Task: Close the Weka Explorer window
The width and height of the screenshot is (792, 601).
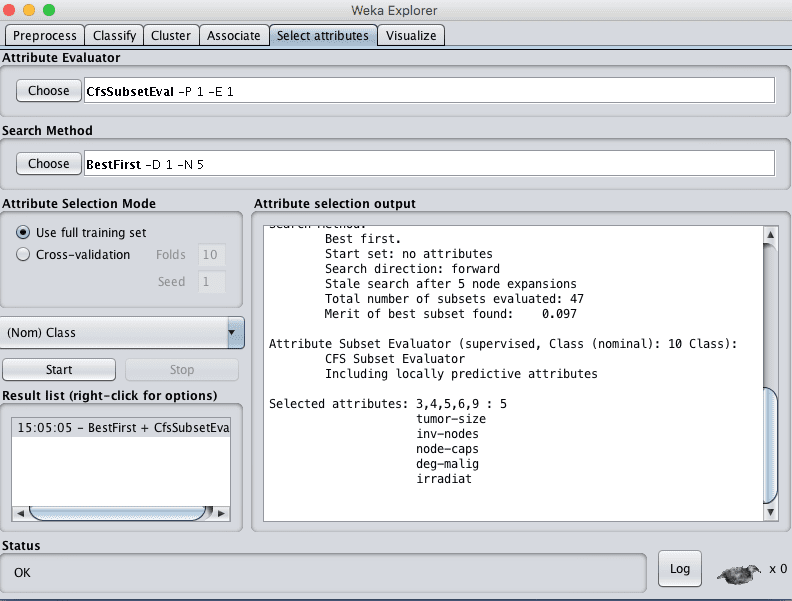Action: [9, 10]
